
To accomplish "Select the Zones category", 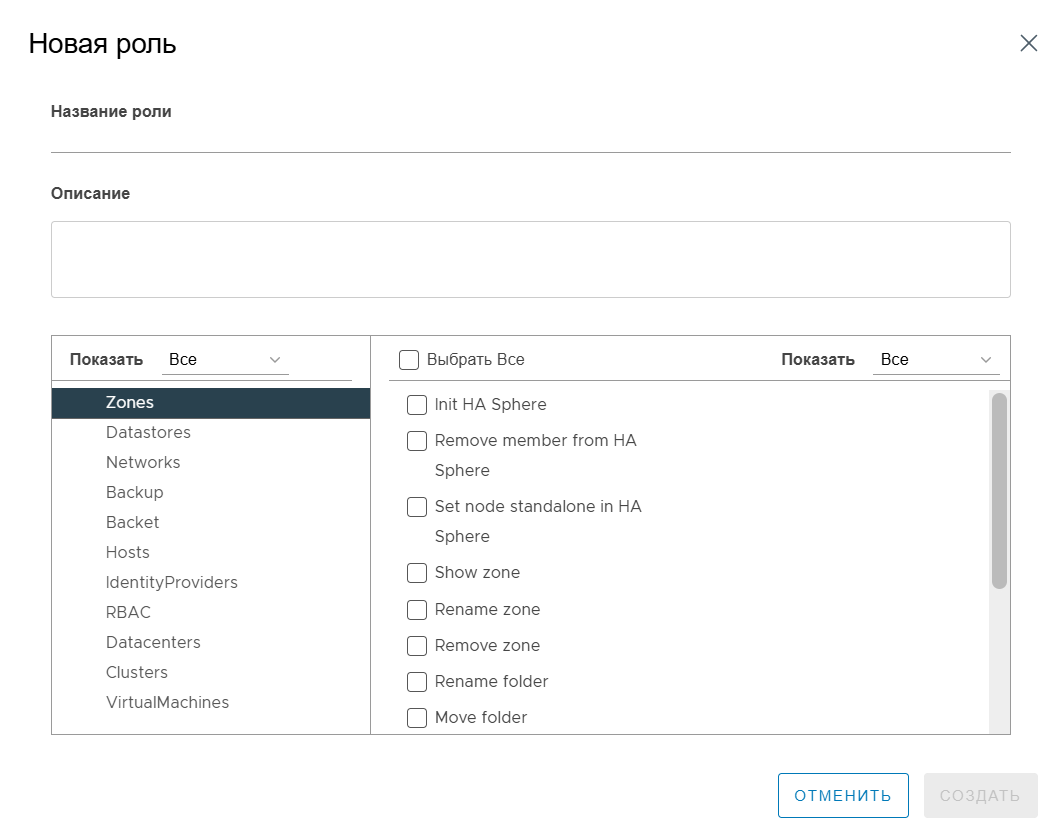I will [x=210, y=403].
